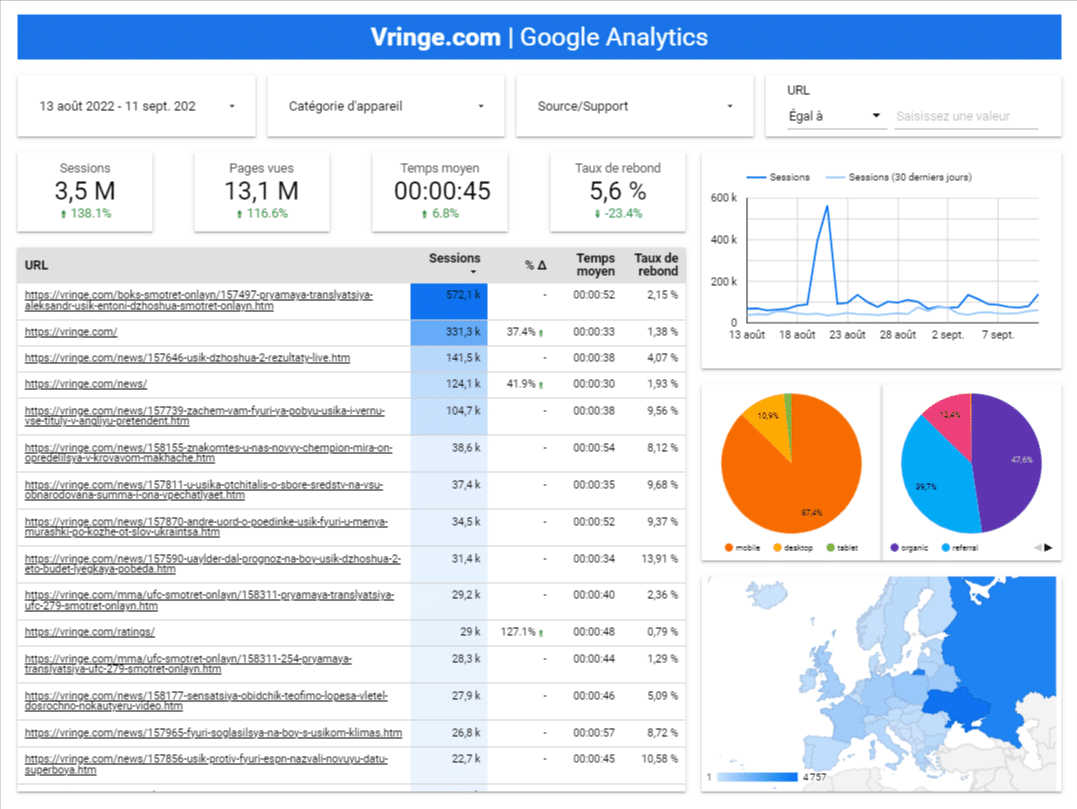Screen dimensions: 1077x809
Task: Click the Vringe.com | Google Analytics title banner
Action: 539,37
